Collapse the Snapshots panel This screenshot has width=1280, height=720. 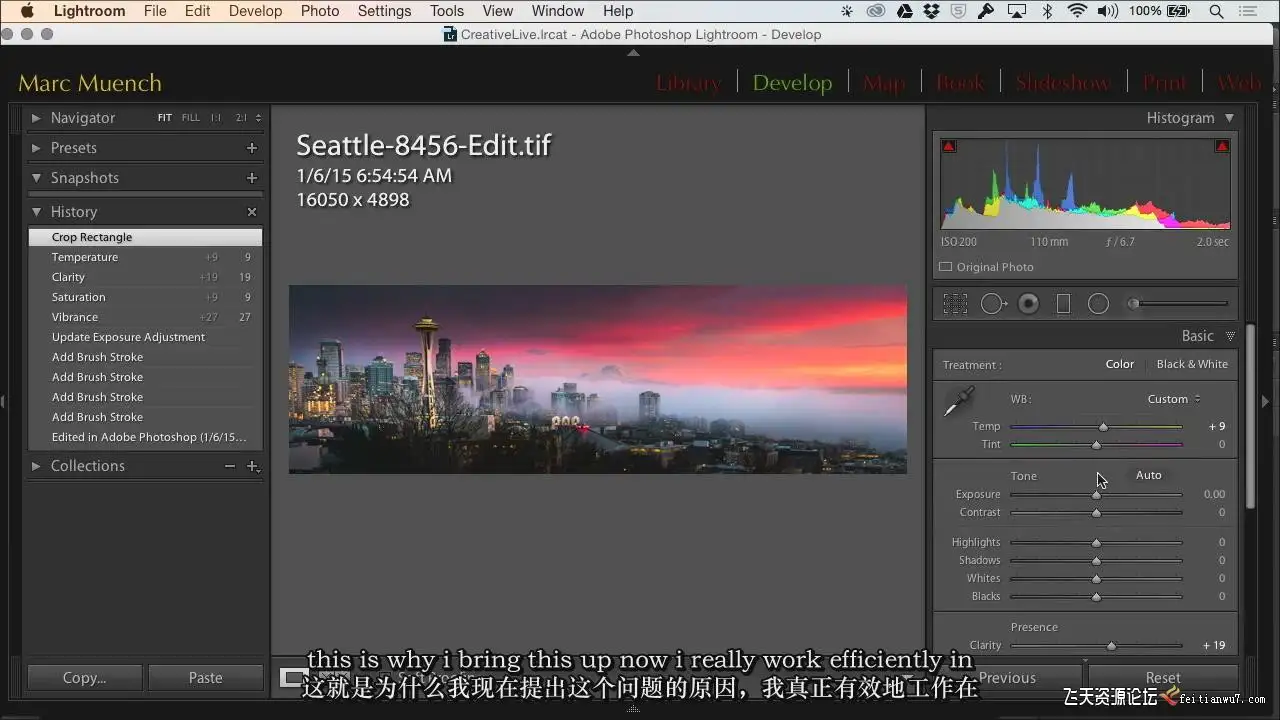click(36, 178)
